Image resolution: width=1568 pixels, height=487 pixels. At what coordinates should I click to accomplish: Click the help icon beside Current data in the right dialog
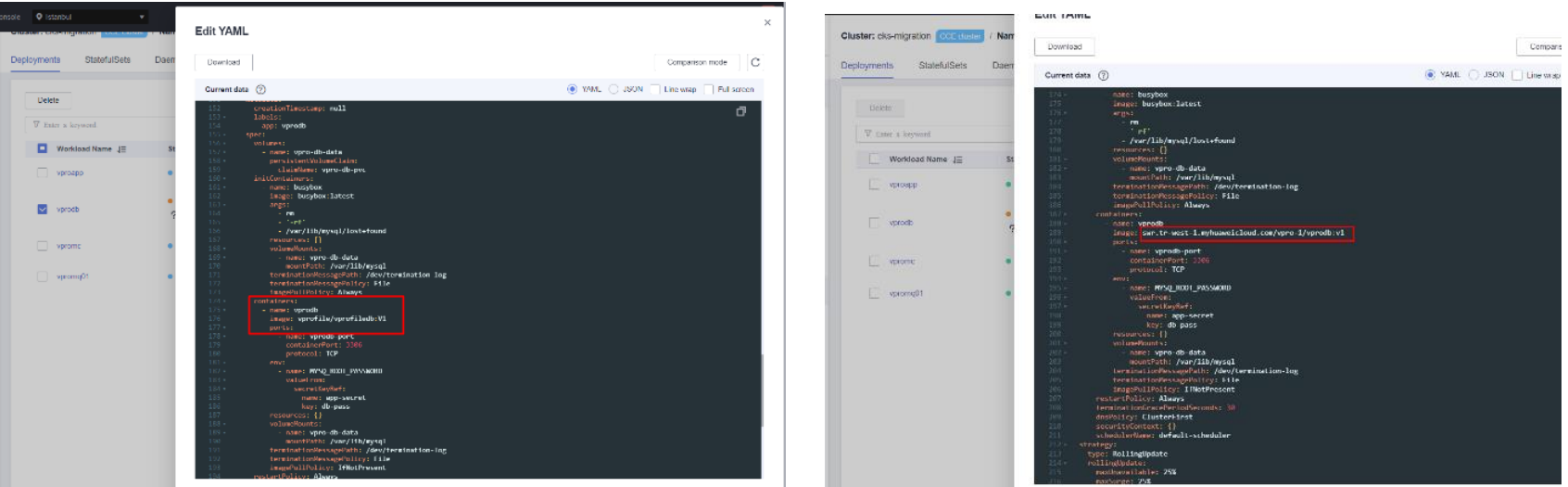[x=1103, y=75]
